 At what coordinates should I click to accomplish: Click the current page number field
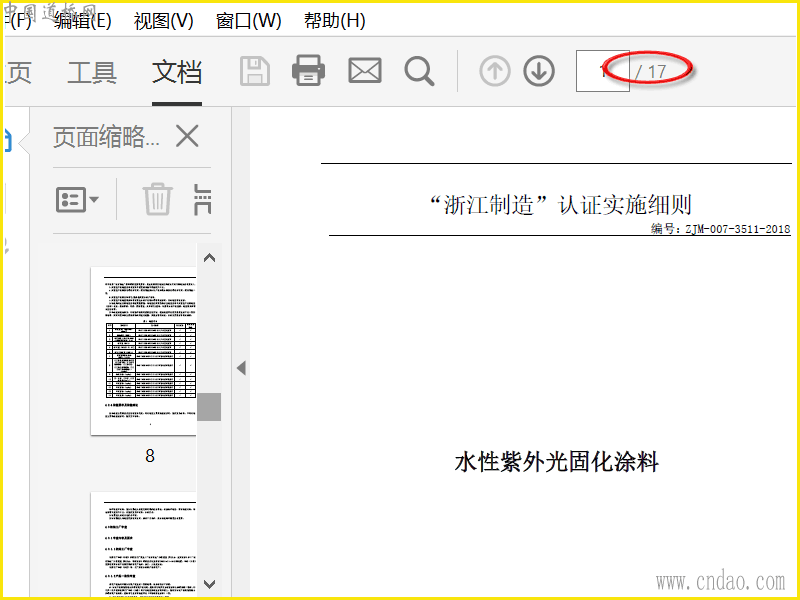click(x=603, y=71)
